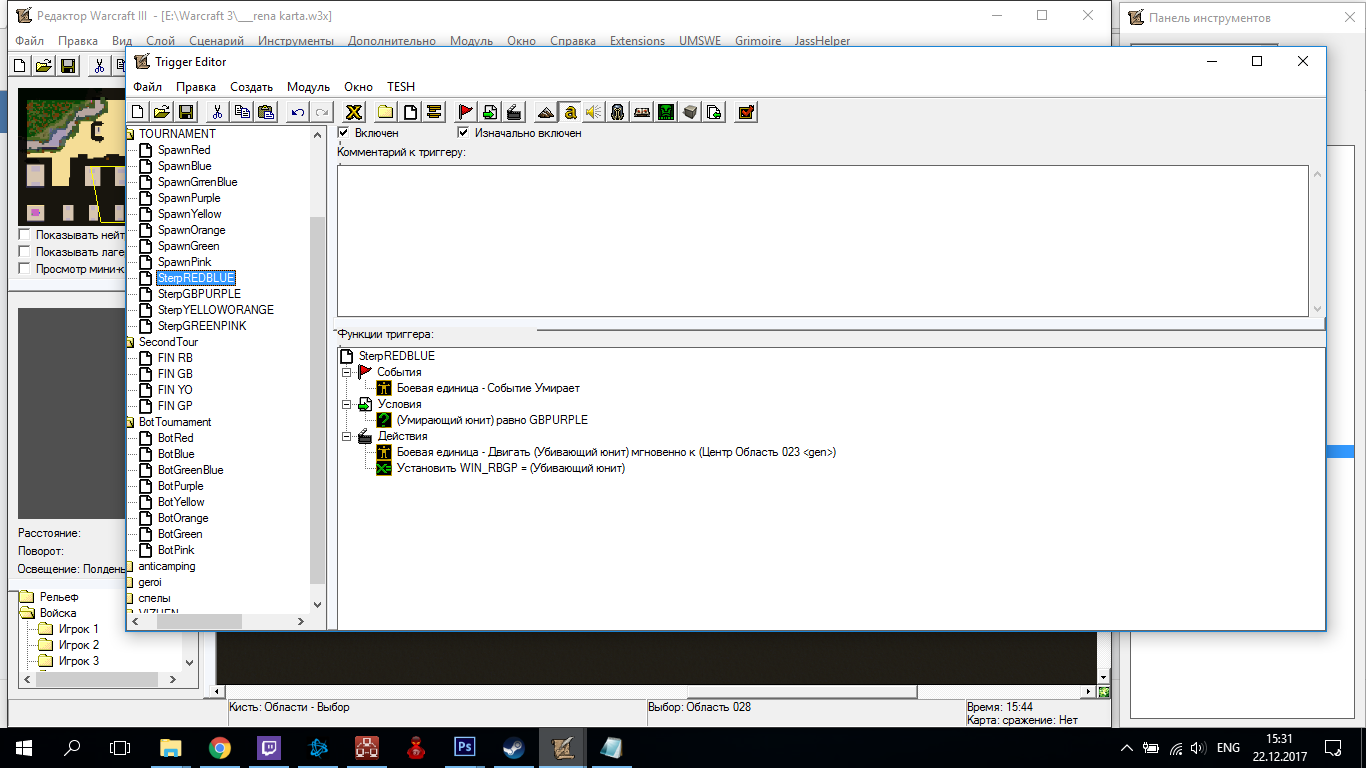Open Google Chrome from taskbar
The image size is (1366, 768).
click(220, 747)
